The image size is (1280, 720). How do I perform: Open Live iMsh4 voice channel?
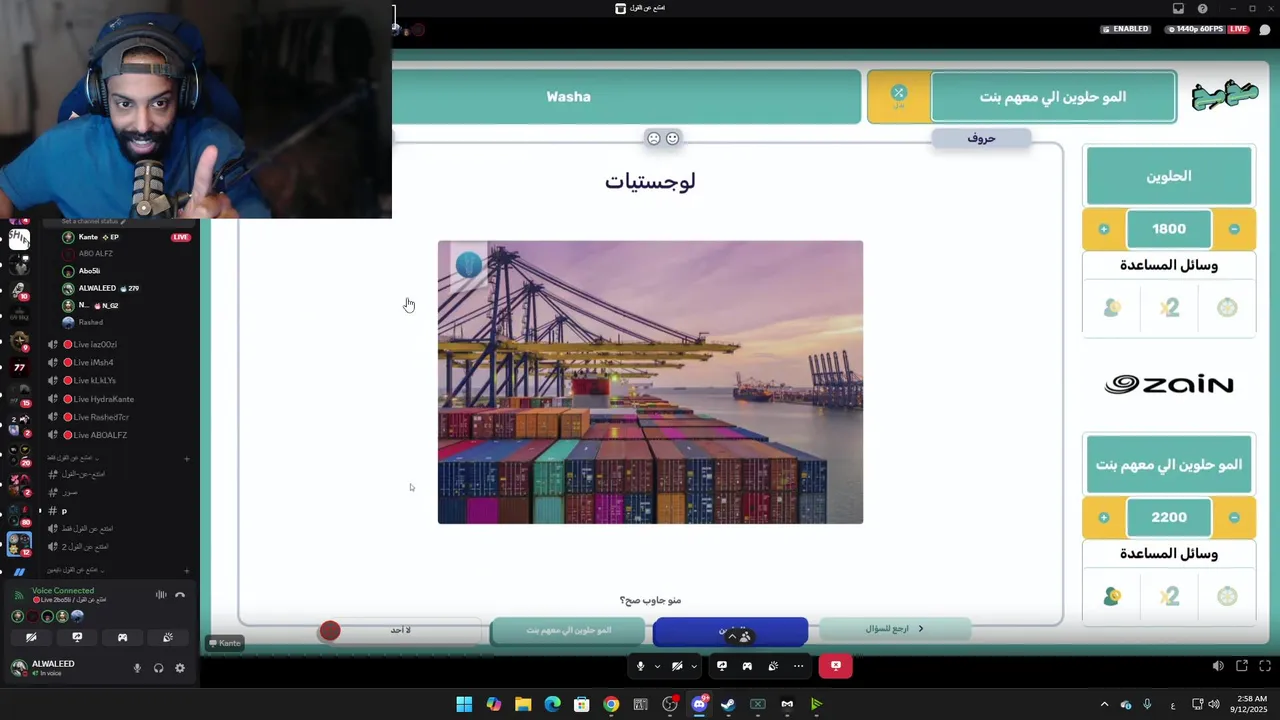click(92, 362)
